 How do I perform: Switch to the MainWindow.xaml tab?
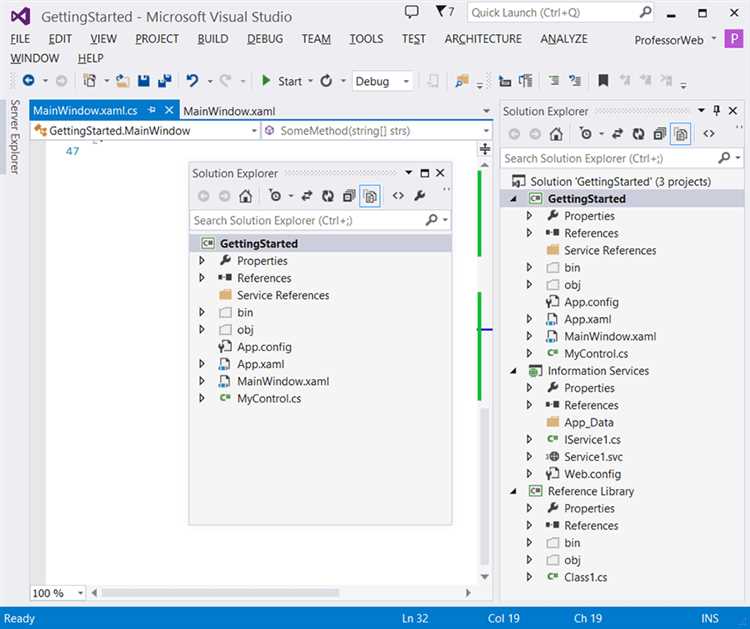(229, 111)
